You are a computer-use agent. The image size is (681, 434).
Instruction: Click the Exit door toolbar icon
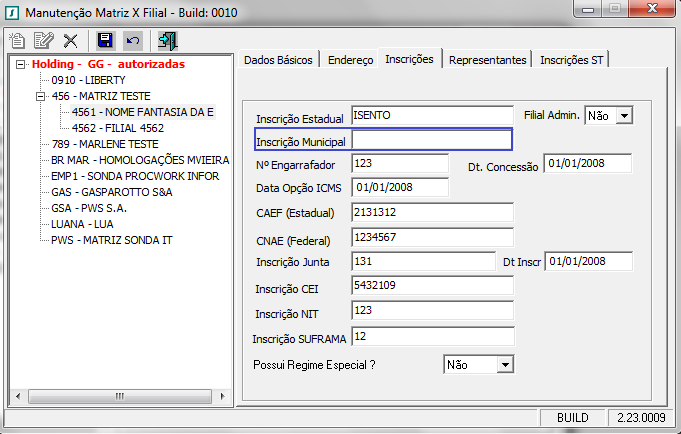click(x=168, y=41)
